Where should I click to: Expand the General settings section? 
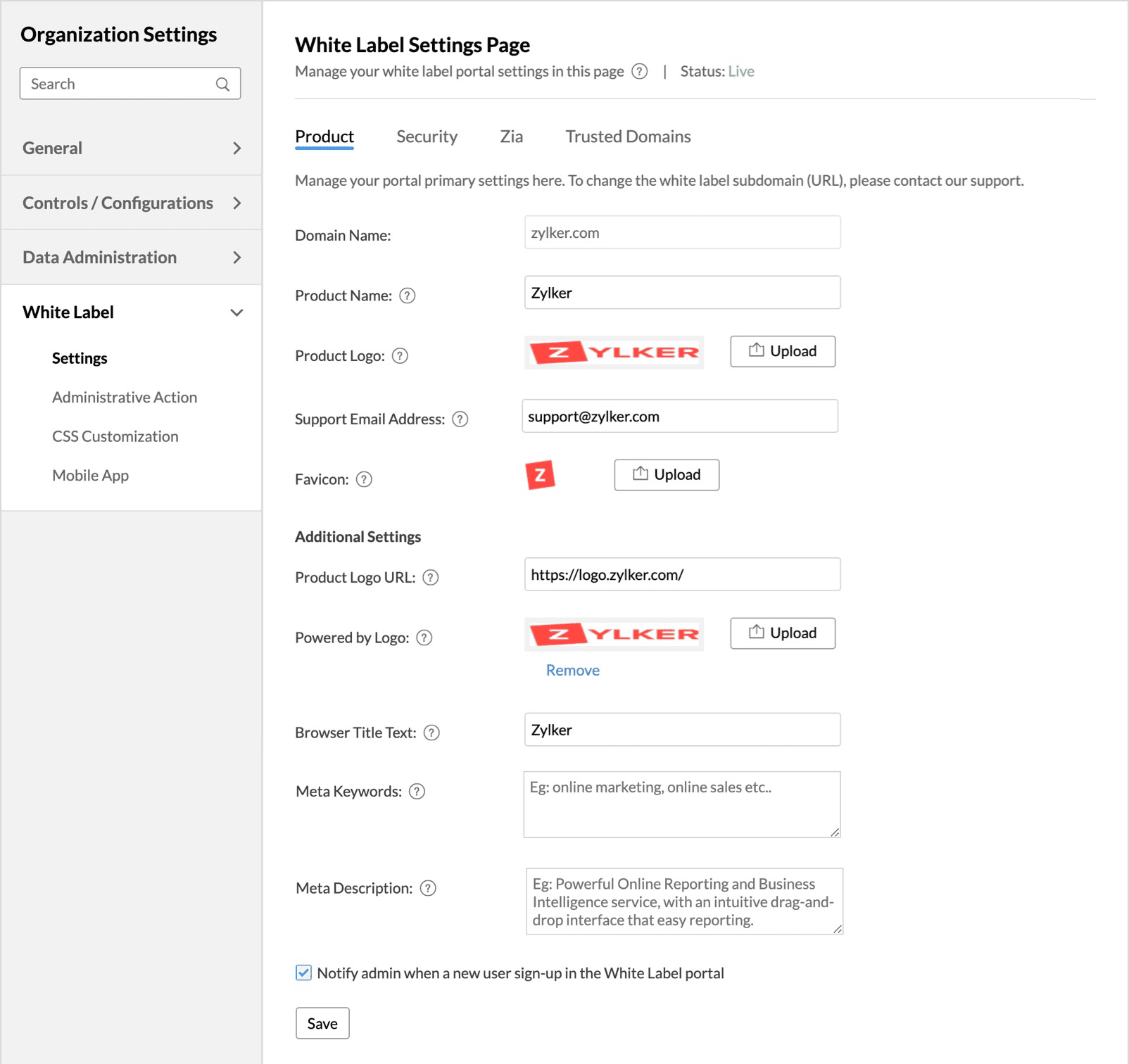(x=132, y=148)
